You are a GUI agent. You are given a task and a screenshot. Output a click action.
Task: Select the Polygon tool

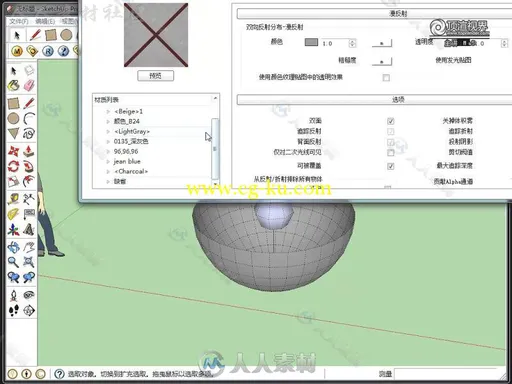tap(14, 134)
